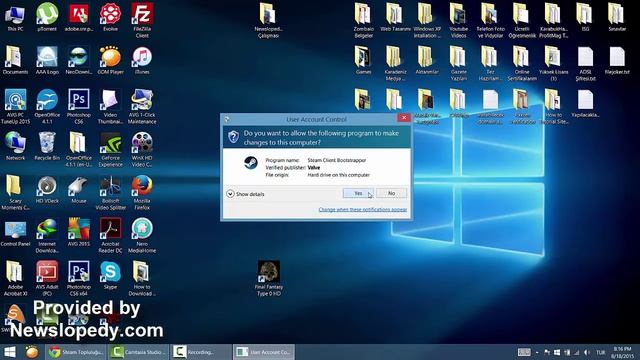Open the Windows Start button
Image resolution: width=640 pixels, height=360 pixels.
coord(10,352)
